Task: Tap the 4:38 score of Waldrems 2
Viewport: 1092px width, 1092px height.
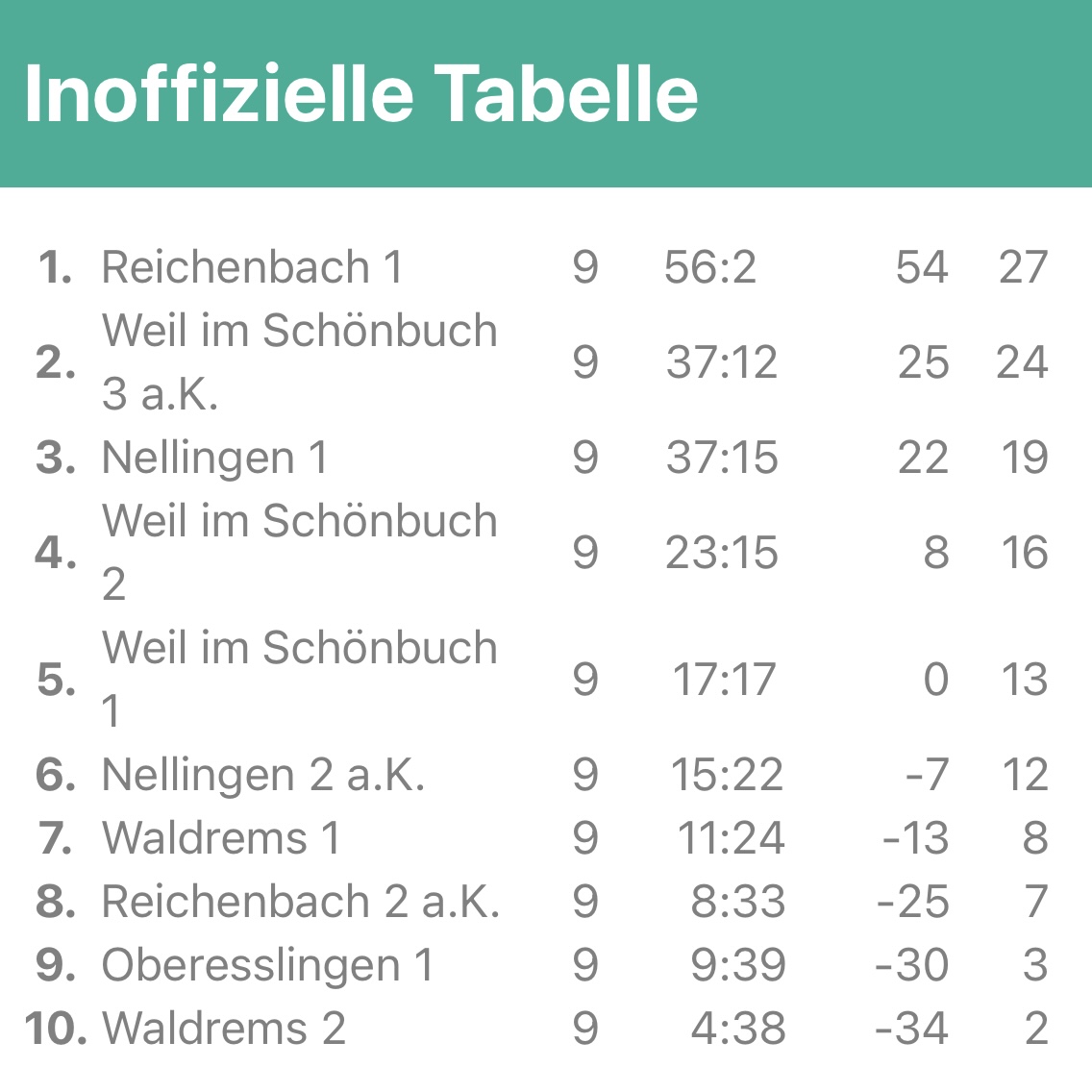Action: 737,1029
